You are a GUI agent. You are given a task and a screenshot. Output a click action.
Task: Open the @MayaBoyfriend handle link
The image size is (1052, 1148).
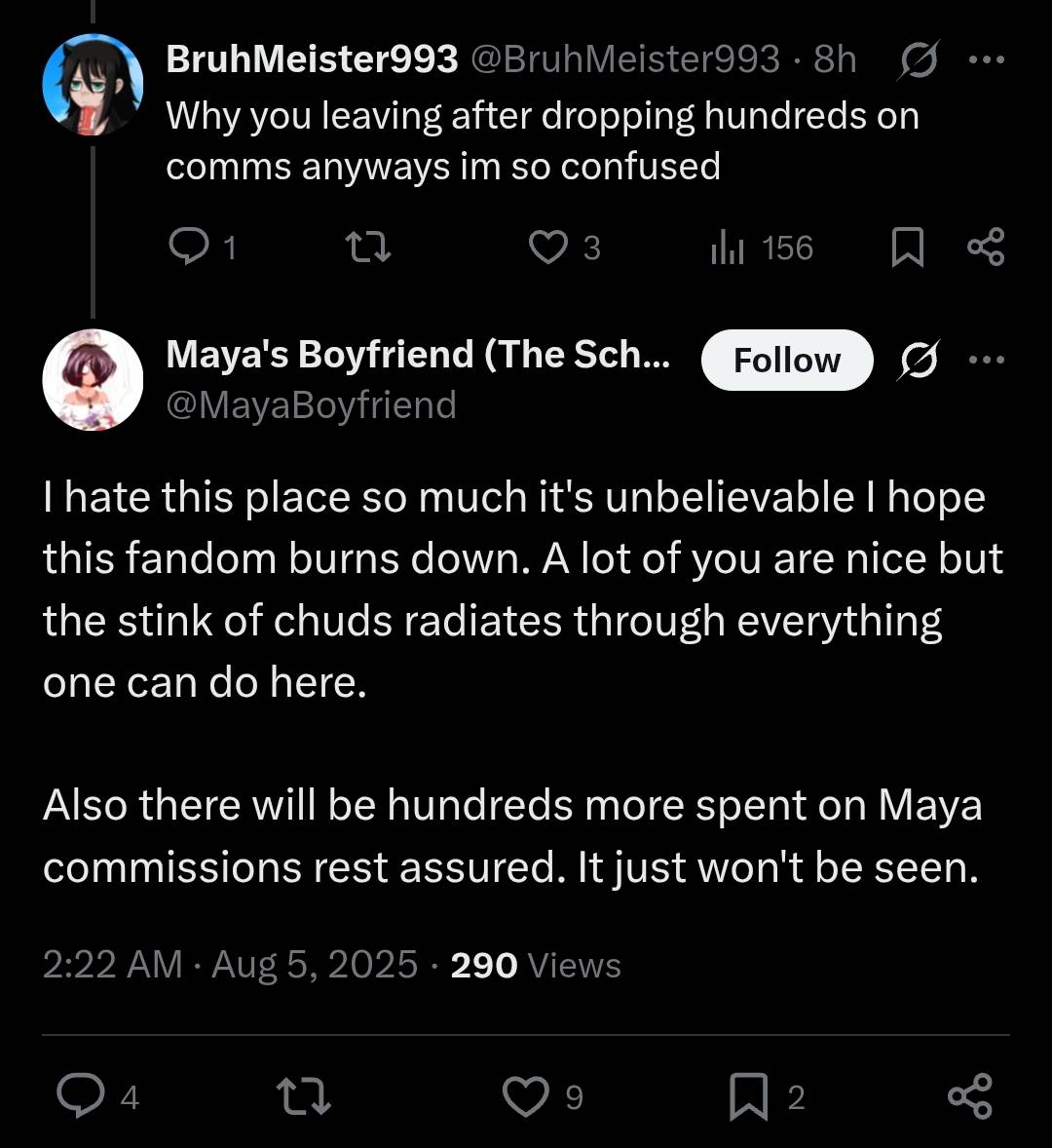[312, 404]
